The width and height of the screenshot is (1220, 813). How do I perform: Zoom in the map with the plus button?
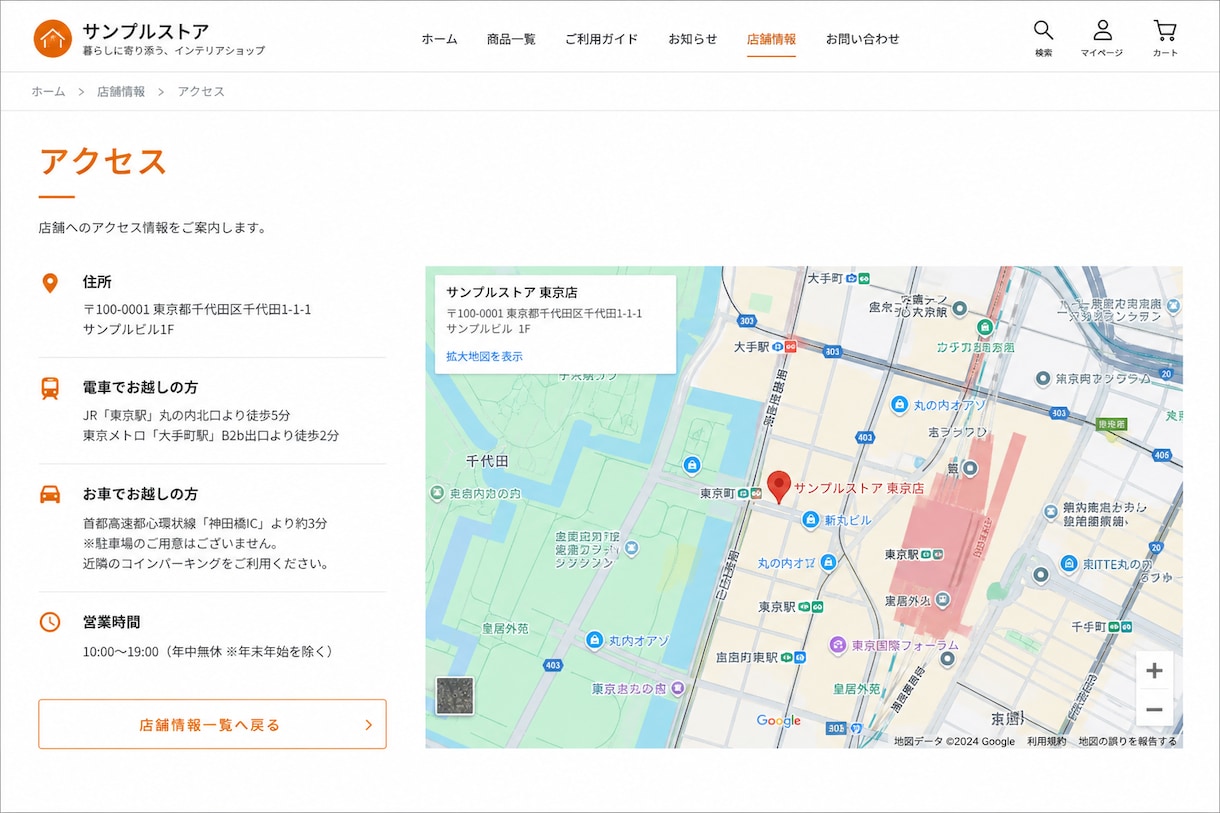(1154, 671)
